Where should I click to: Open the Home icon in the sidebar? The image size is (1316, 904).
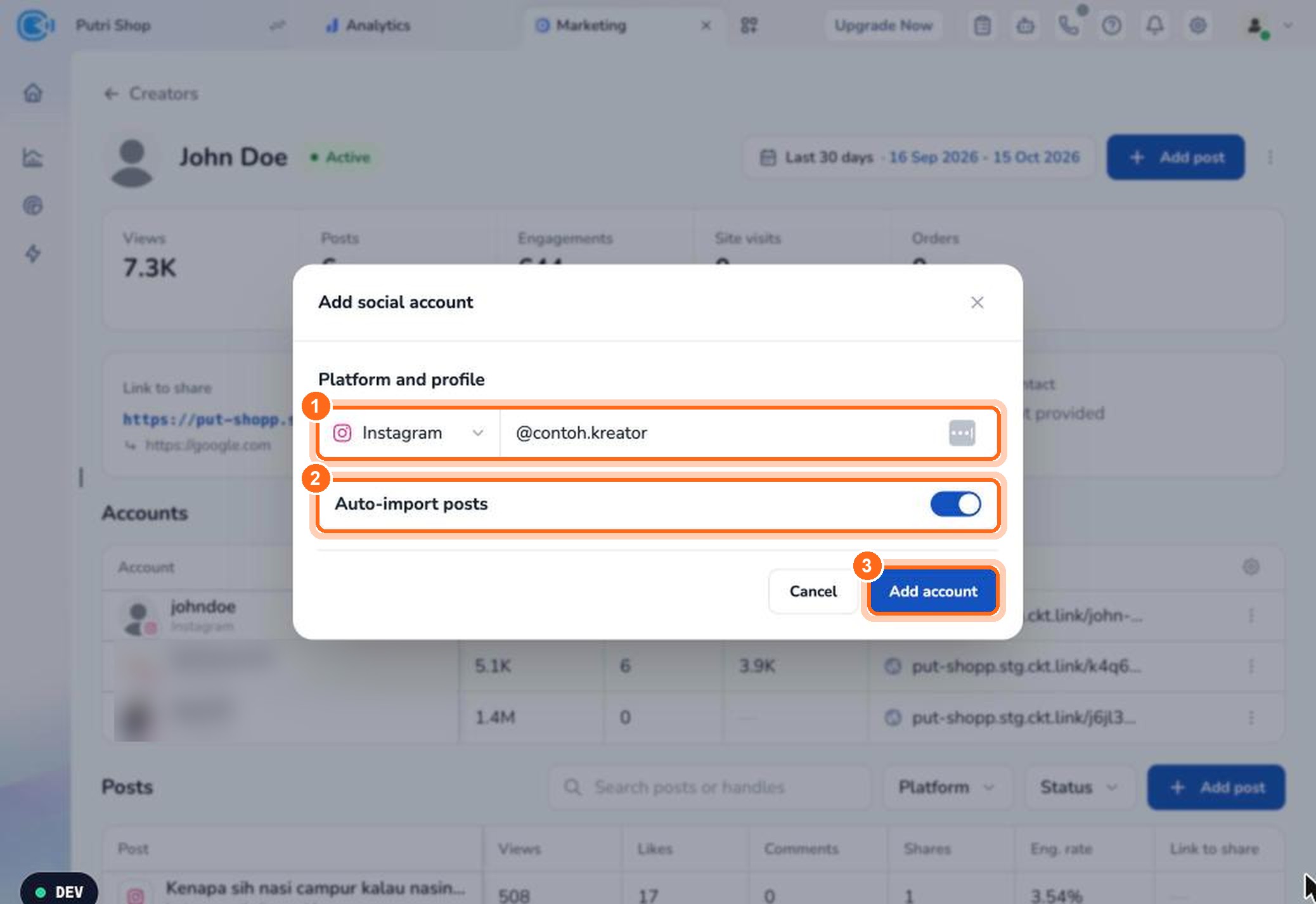point(33,93)
